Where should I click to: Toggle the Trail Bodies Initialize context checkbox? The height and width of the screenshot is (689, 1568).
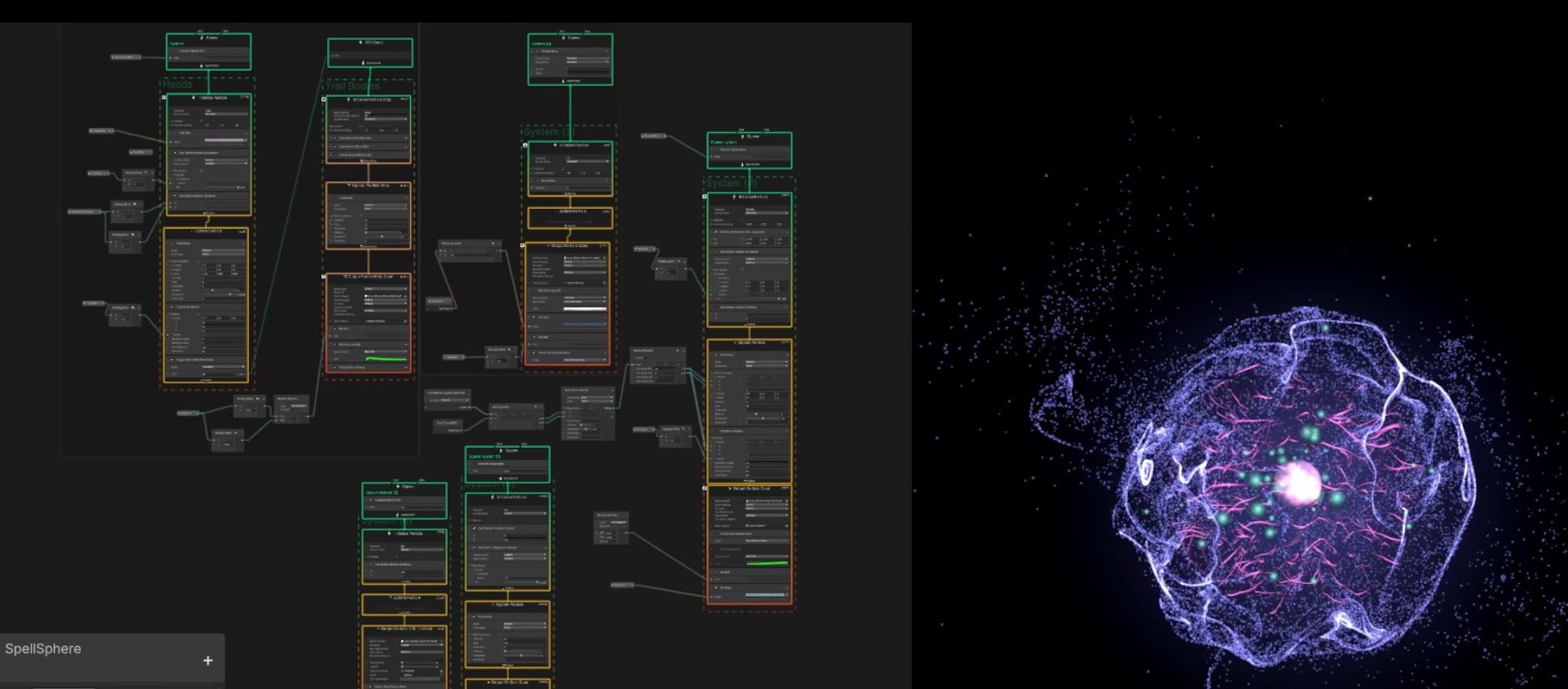point(324,99)
